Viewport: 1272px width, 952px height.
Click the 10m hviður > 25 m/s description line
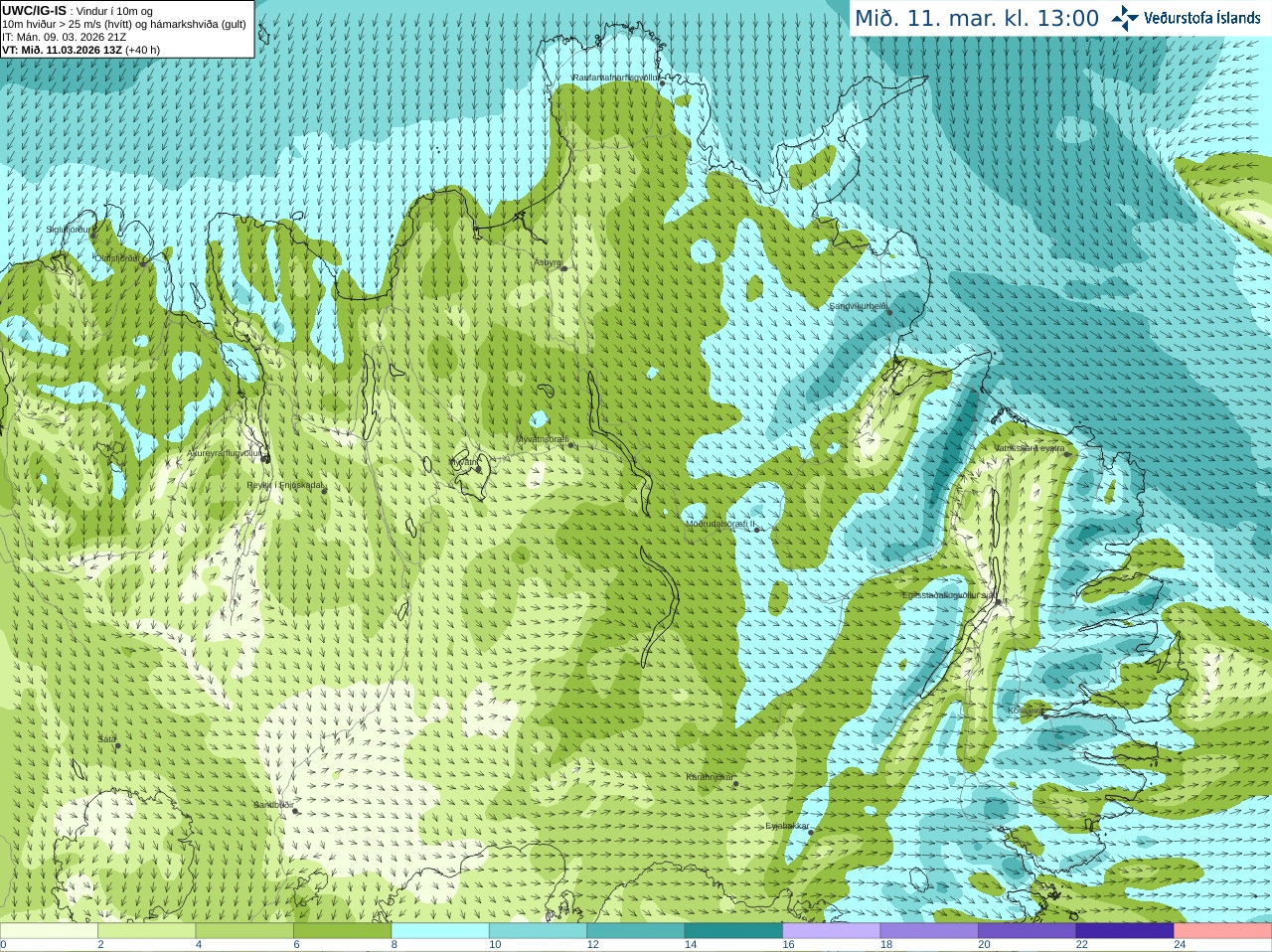(x=124, y=24)
